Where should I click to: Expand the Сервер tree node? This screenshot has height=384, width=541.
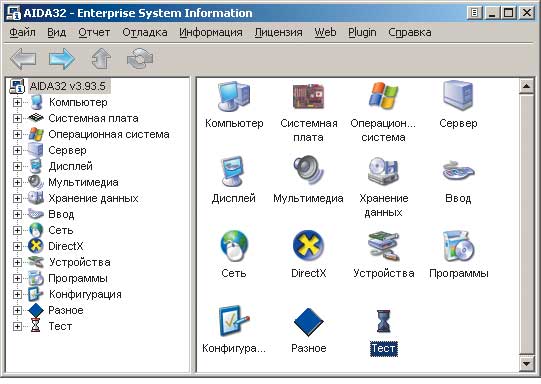pyautogui.click(x=17, y=150)
